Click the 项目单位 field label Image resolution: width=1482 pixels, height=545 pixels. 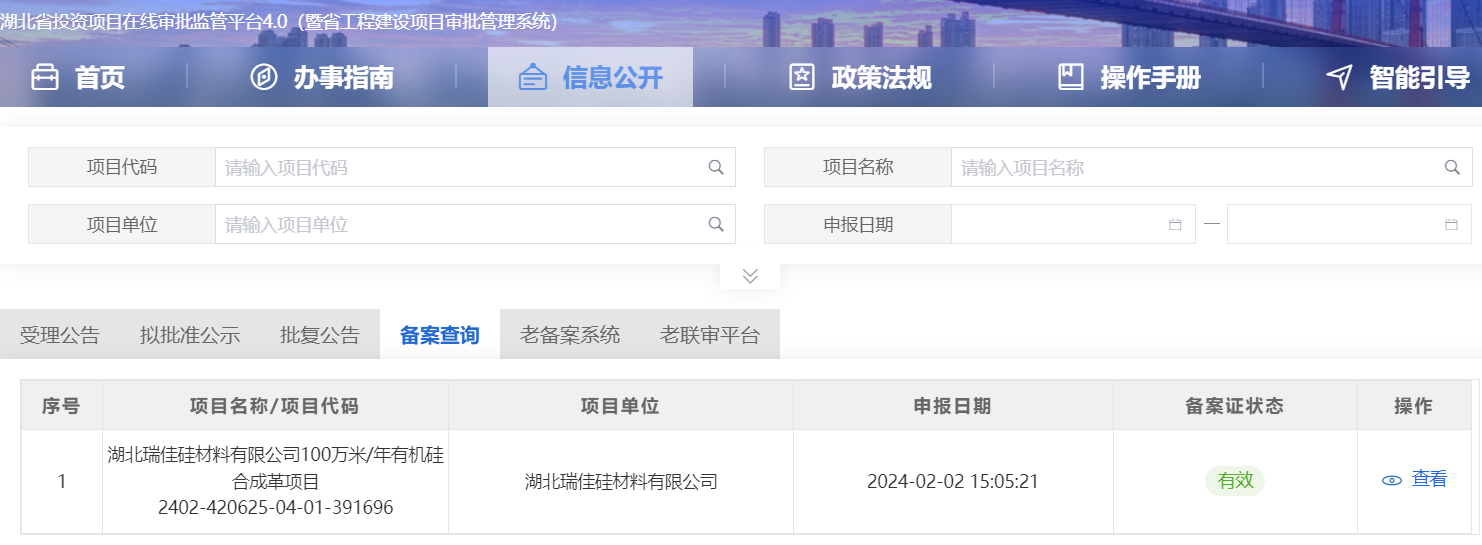point(122,224)
